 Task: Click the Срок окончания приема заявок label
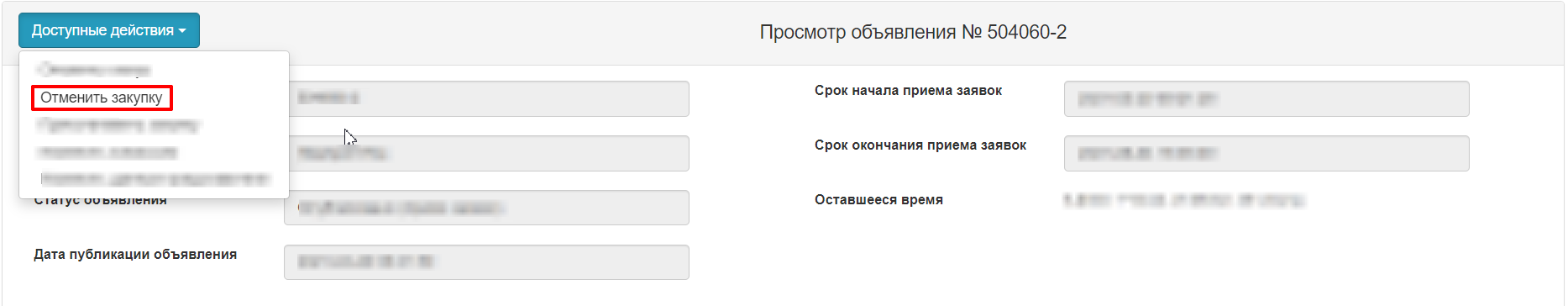click(x=920, y=145)
